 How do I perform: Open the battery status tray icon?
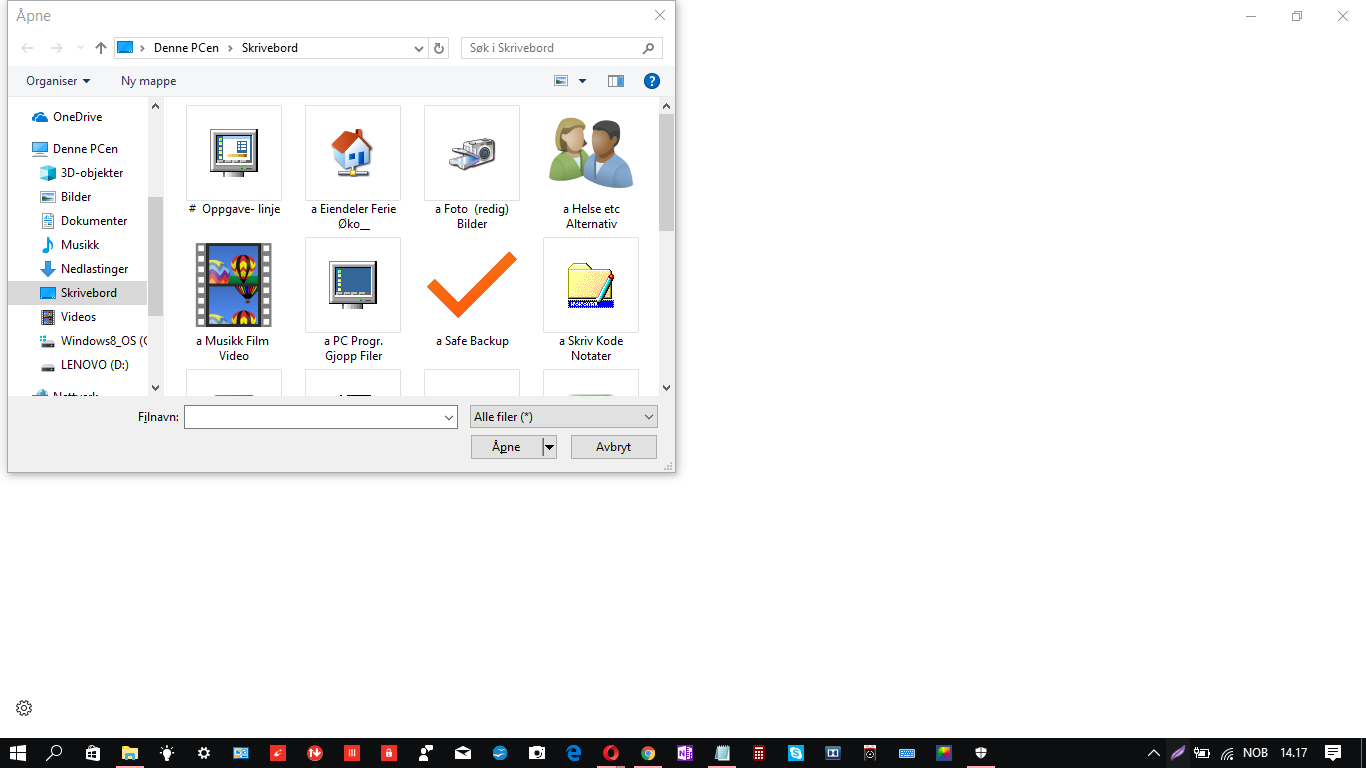coord(1202,753)
